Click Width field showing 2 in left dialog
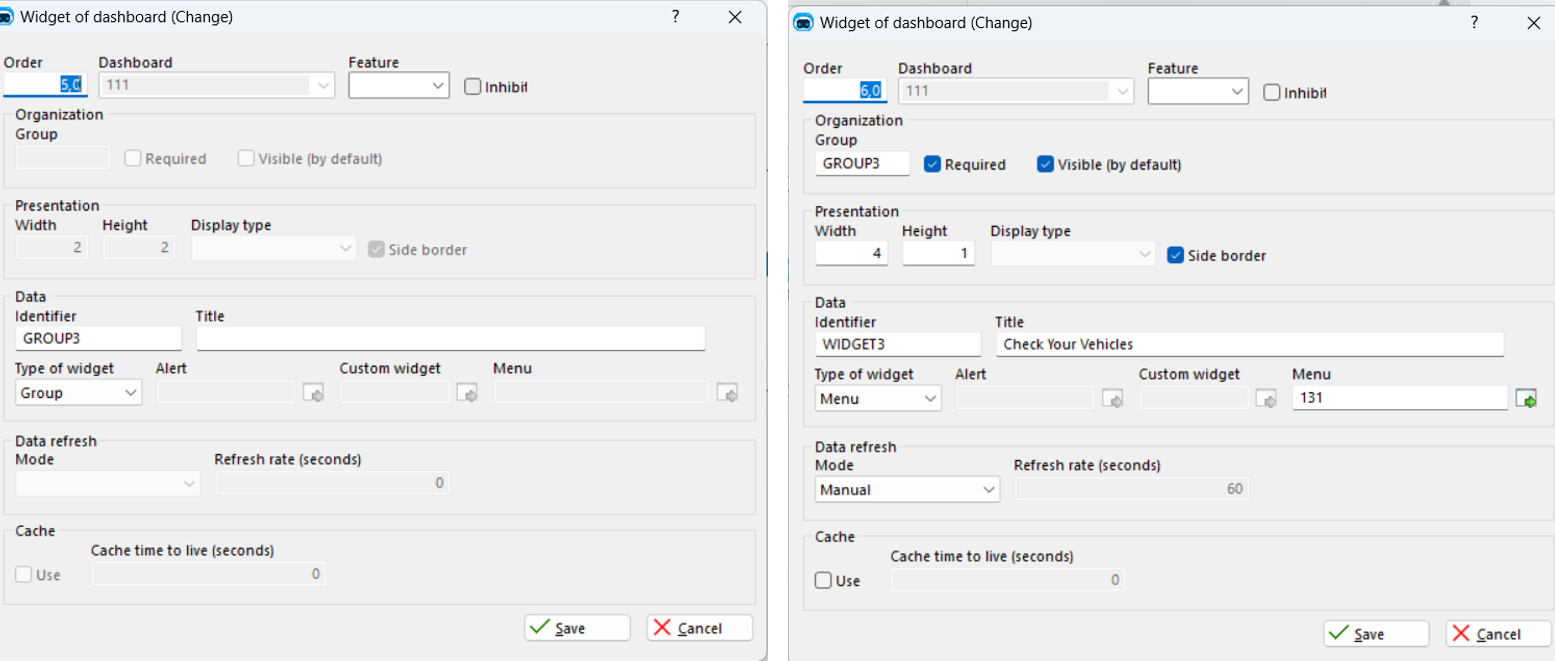 click(x=52, y=249)
